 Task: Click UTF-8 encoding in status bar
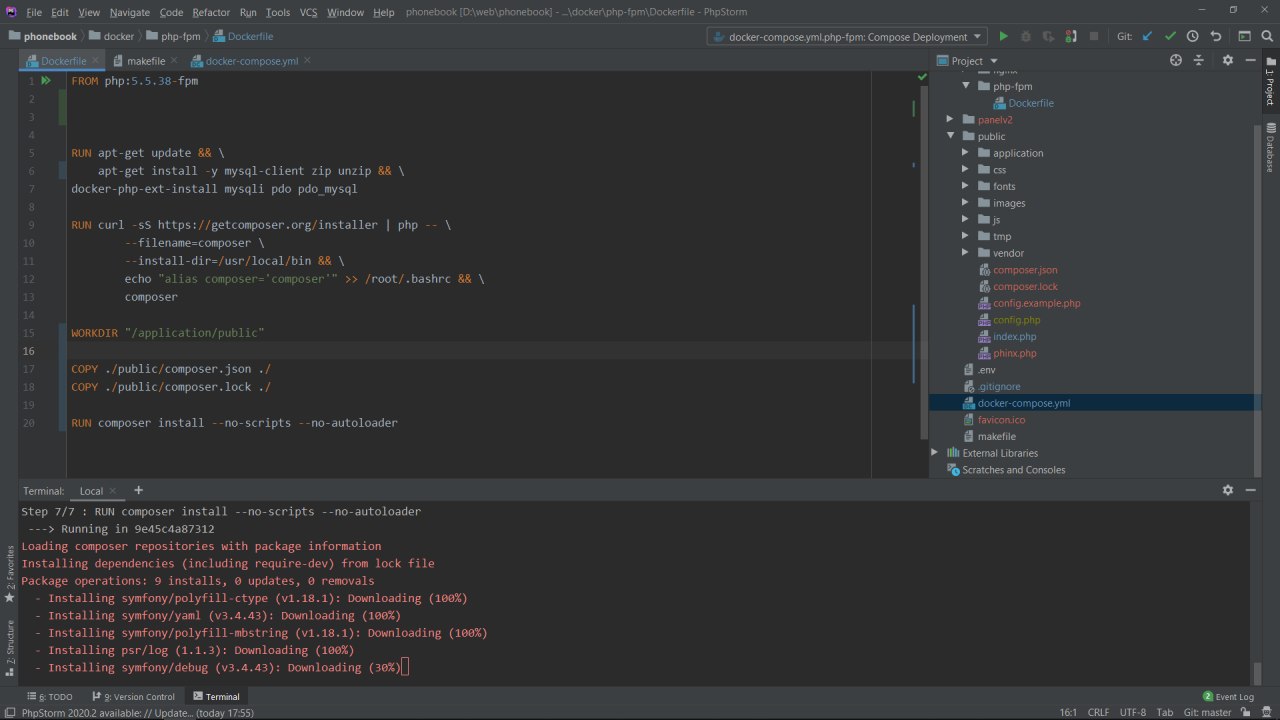1133,713
